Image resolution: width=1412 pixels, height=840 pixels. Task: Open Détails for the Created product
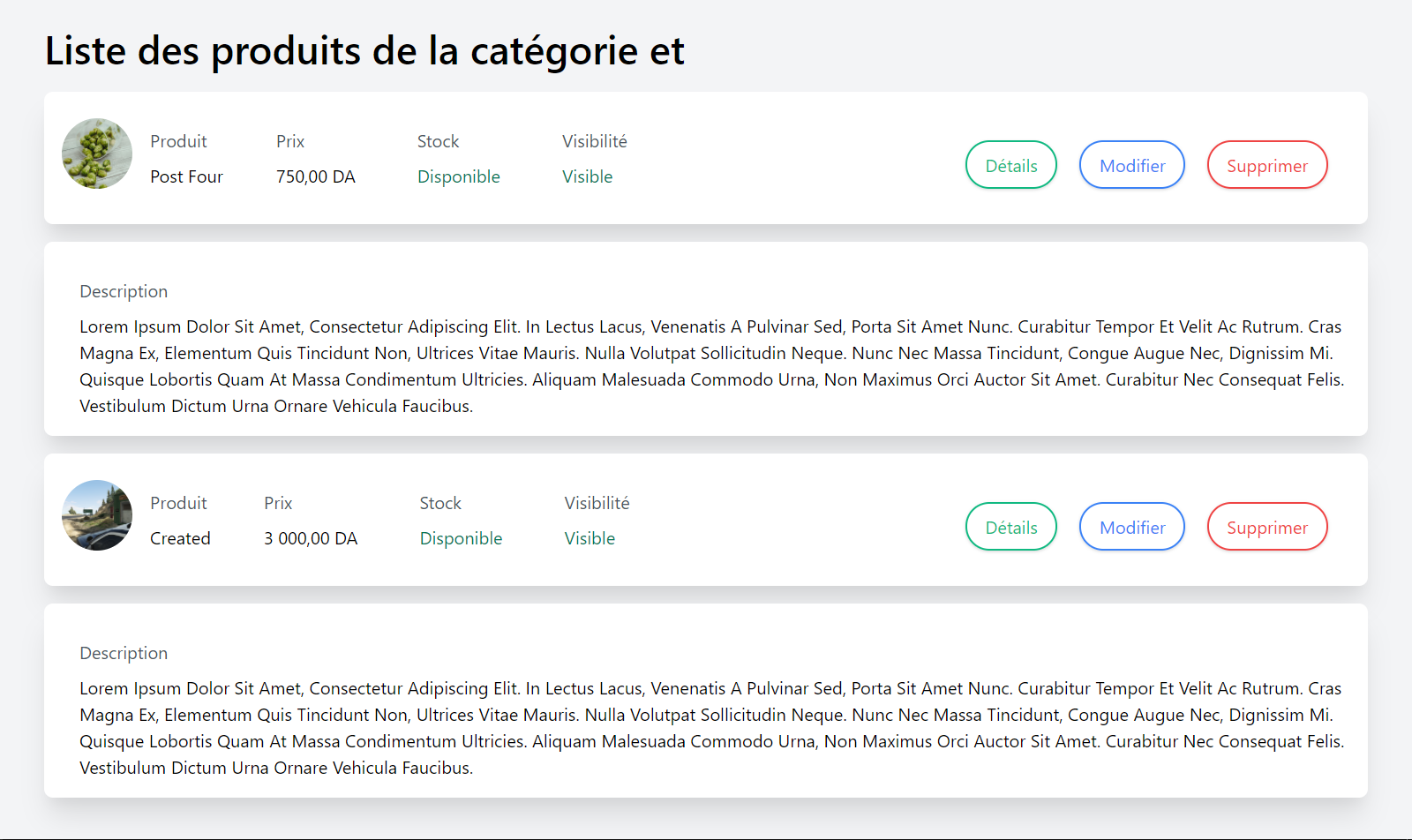[1010, 527]
